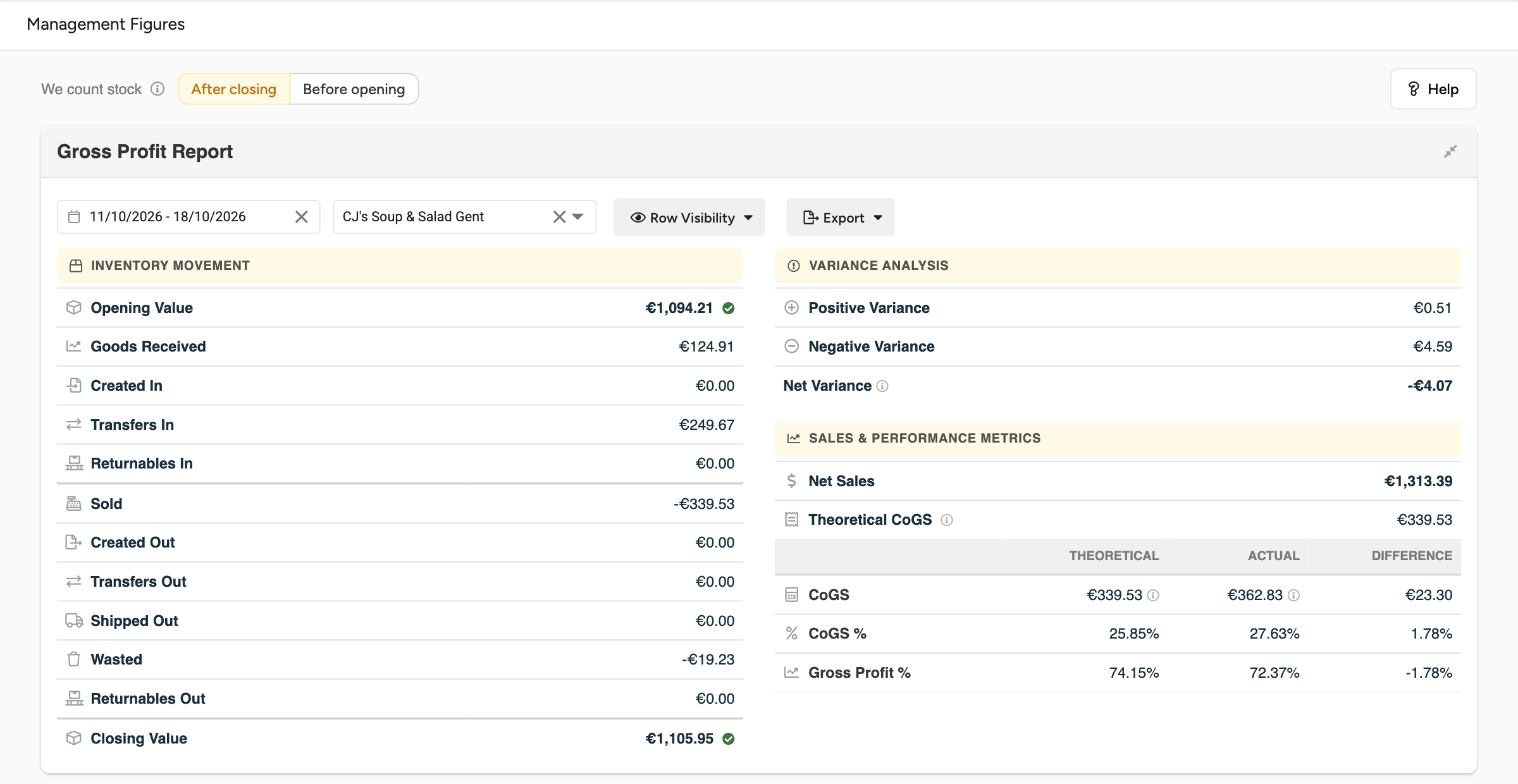Click the Transfers In arrows icon

[x=73, y=425]
